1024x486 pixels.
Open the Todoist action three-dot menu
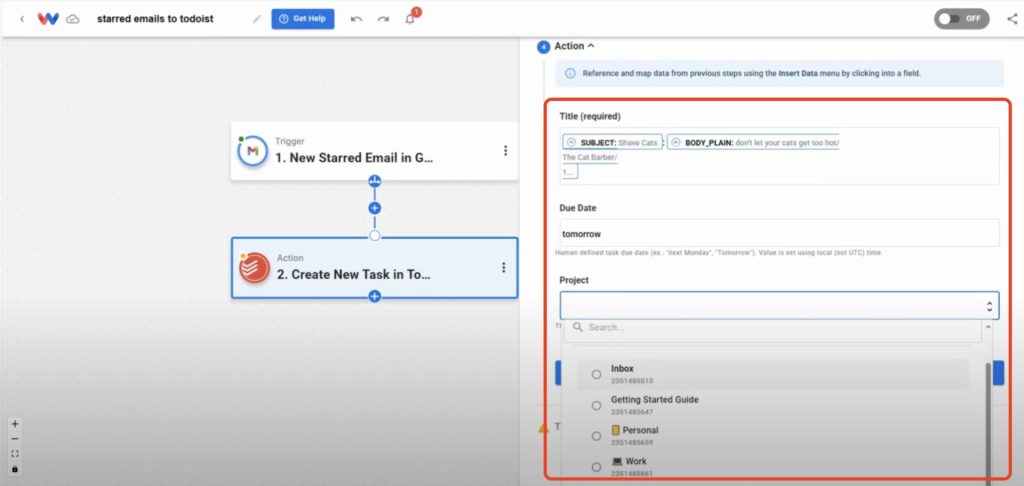click(x=504, y=268)
